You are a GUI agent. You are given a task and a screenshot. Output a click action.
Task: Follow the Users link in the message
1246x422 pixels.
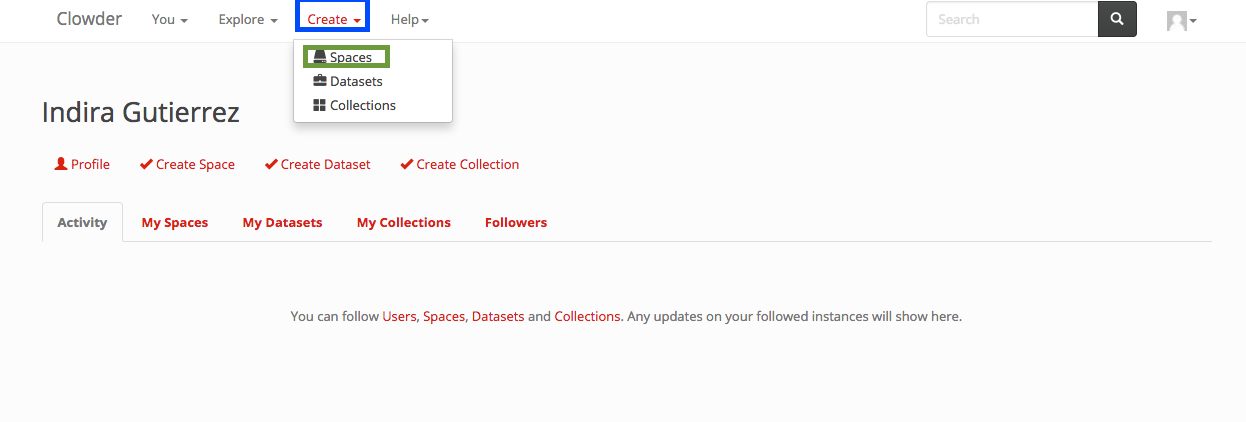[399, 316]
